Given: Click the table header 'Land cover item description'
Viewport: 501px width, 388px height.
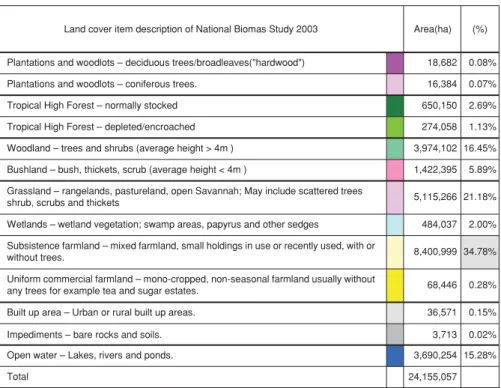Looking at the screenshot, I should (191, 29).
